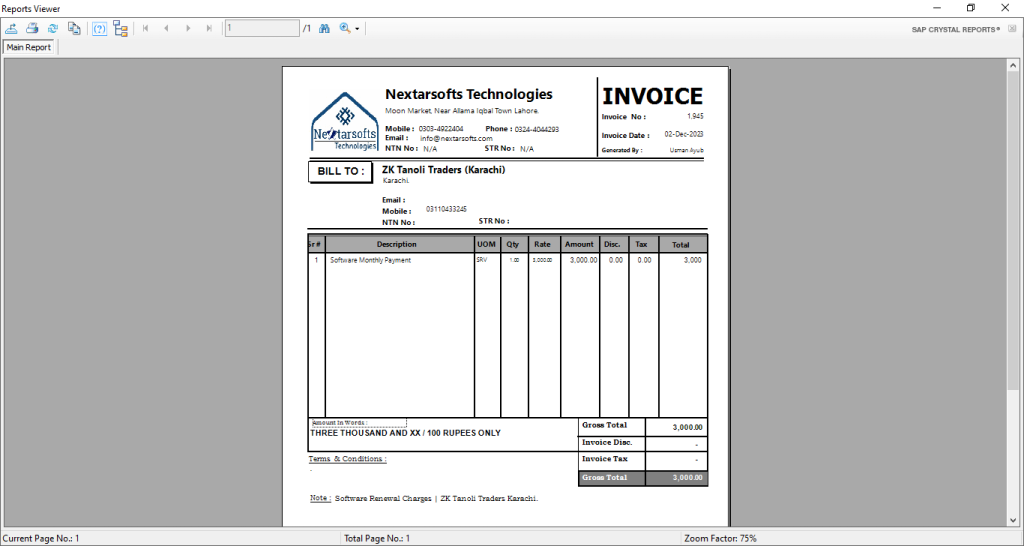The width and height of the screenshot is (1024, 546).
Task: Maximize or restore the Reports Viewer window
Action: tap(971, 8)
